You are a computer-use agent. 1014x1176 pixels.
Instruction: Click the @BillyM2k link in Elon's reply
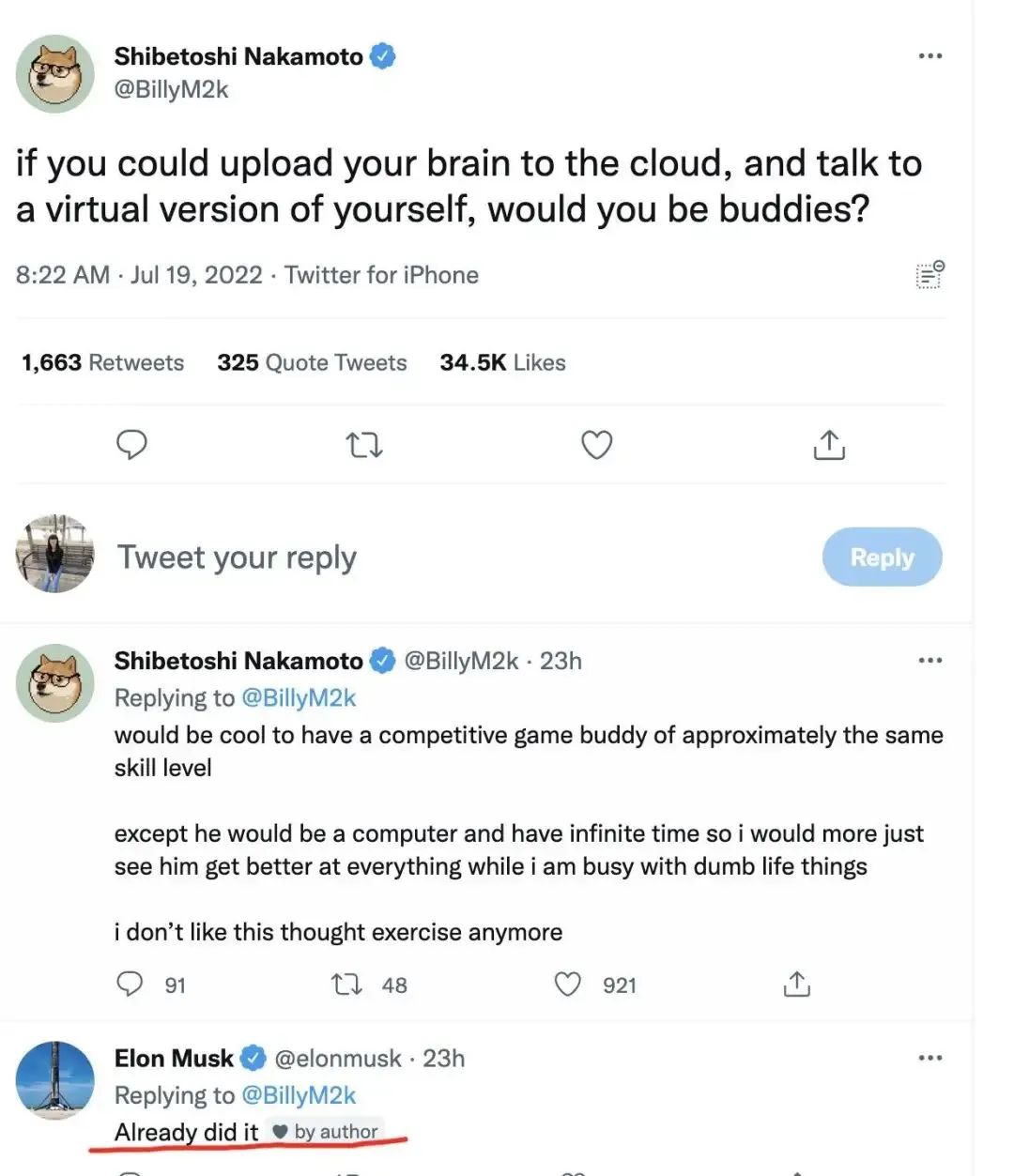(299, 1095)
